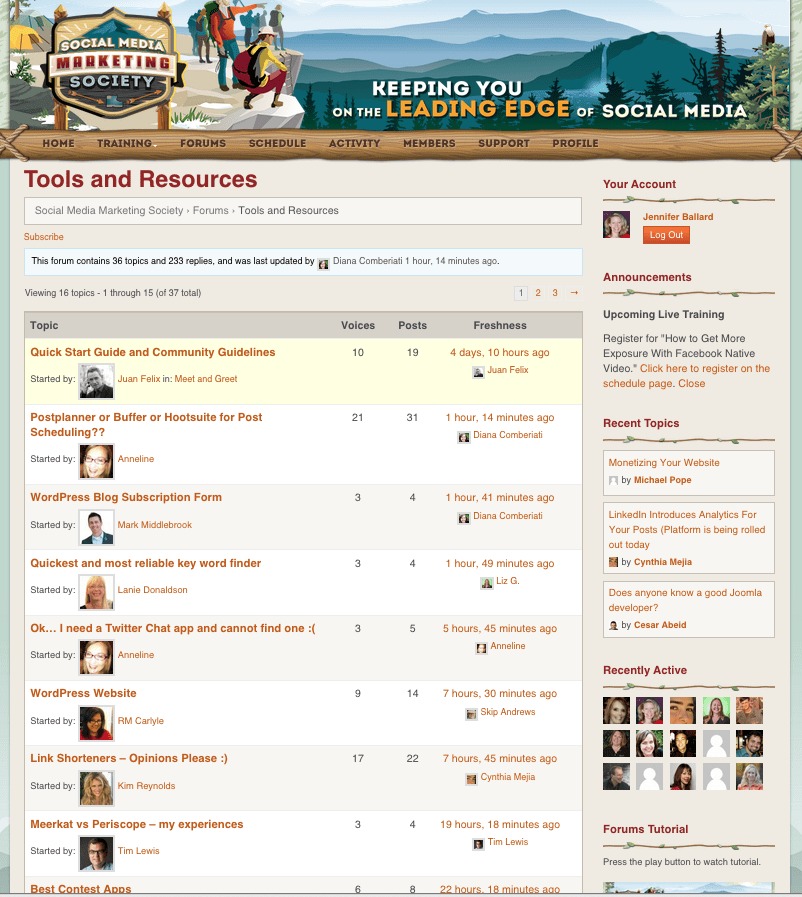Click Mark Middlebrook's avatar photo
The width and height of the screenshot is (802, 897).
click(96, 527)
